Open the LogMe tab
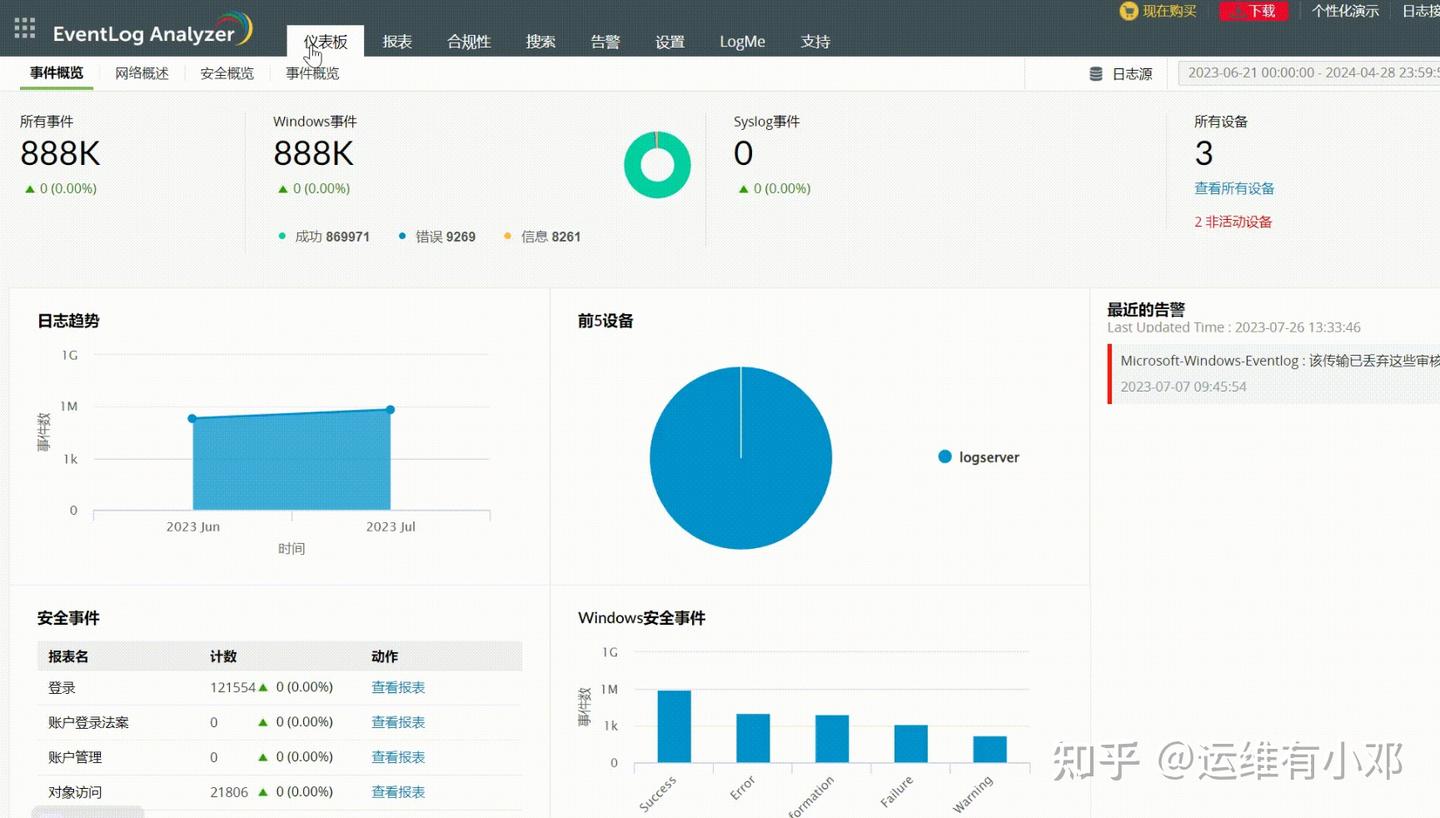The width and height of the screenshot is (1440, 818). pos(742,41)
